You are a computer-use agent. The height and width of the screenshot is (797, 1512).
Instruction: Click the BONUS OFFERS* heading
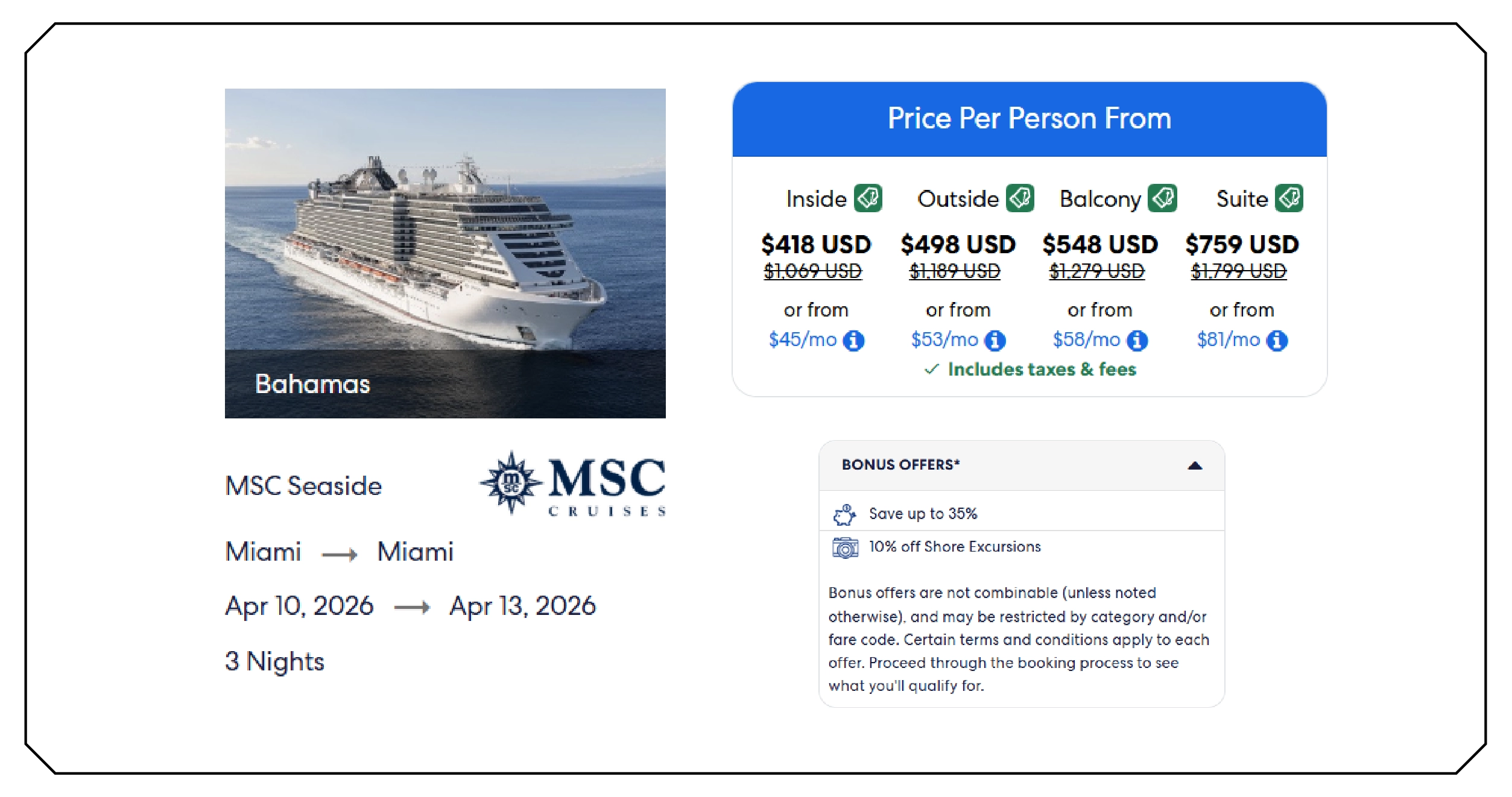coord(900,465)
